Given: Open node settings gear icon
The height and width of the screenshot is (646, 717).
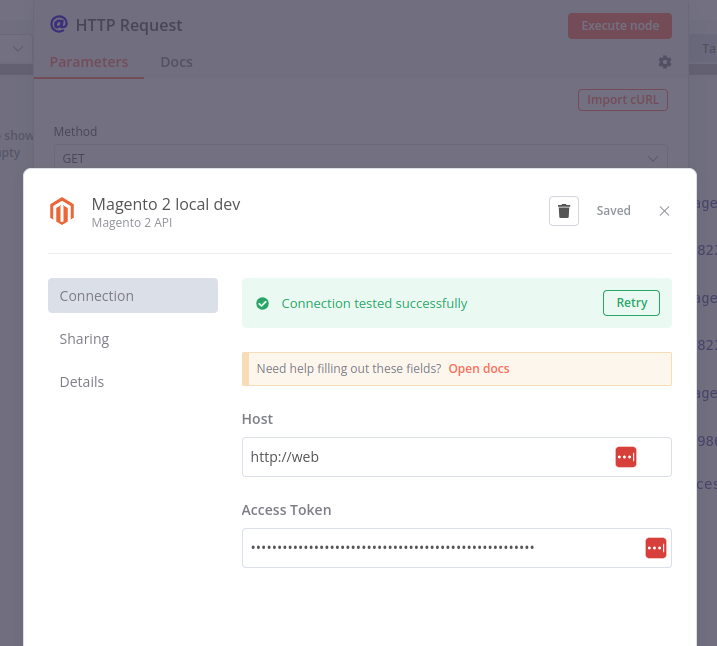Looking at the screenshot, I should (664, 62).
